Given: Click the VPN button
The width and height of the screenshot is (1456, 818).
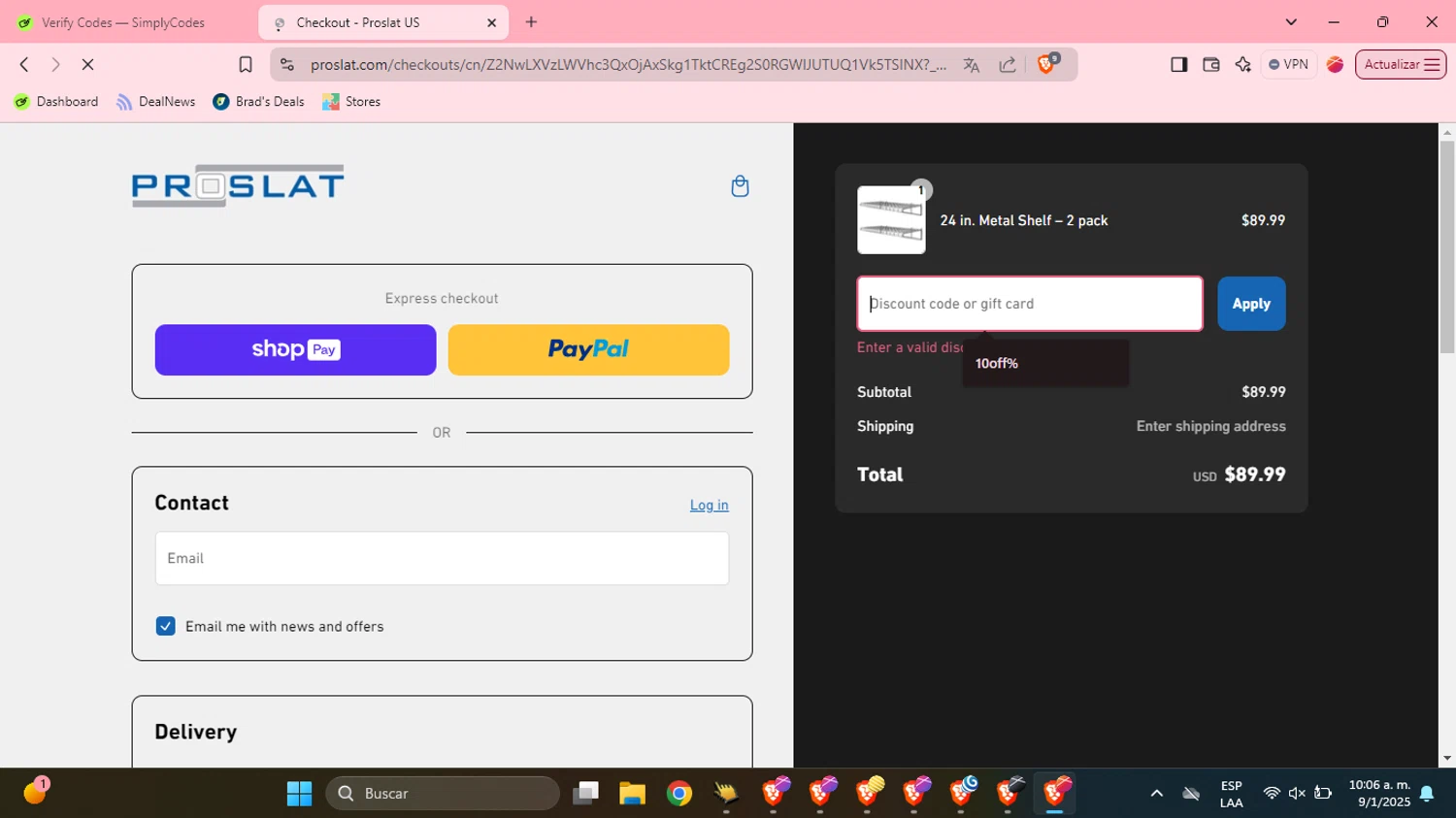Looking at the screenshot, I should pos(1288,64).
